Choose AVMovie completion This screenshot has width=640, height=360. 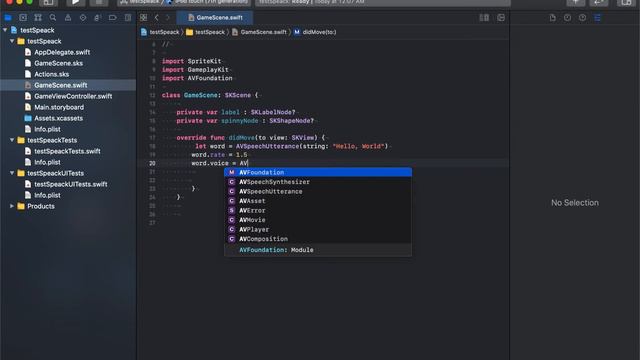[318, 220]
